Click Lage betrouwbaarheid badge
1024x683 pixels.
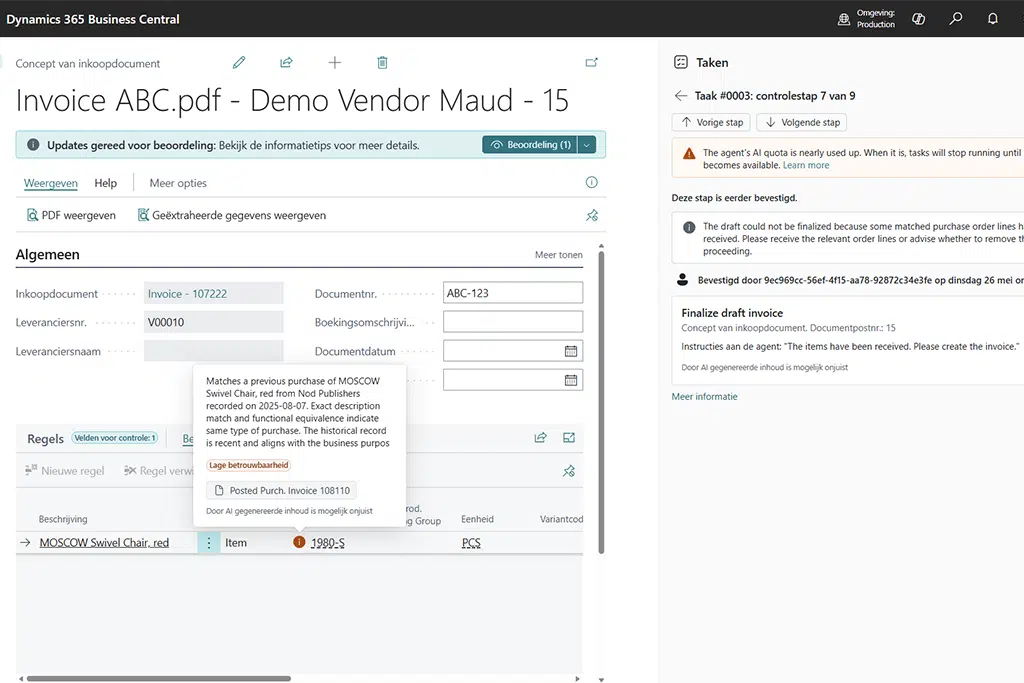pyautogui.click(x=248, y=465)
